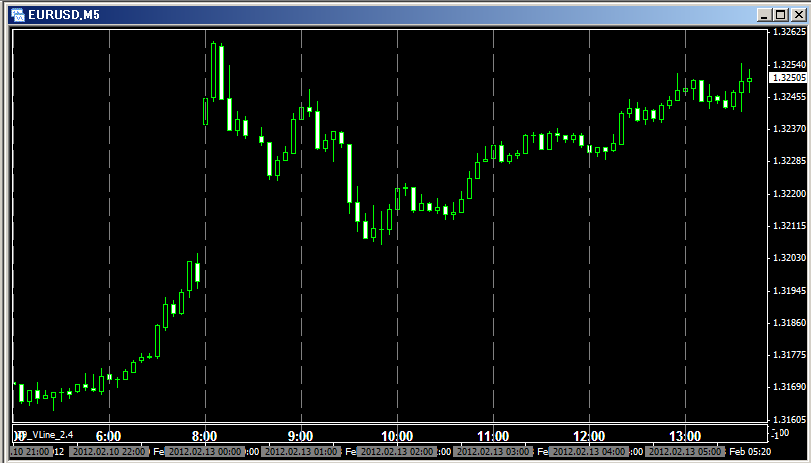
Task: Select the 6:00 time label
Action: (x=108, y=436)
